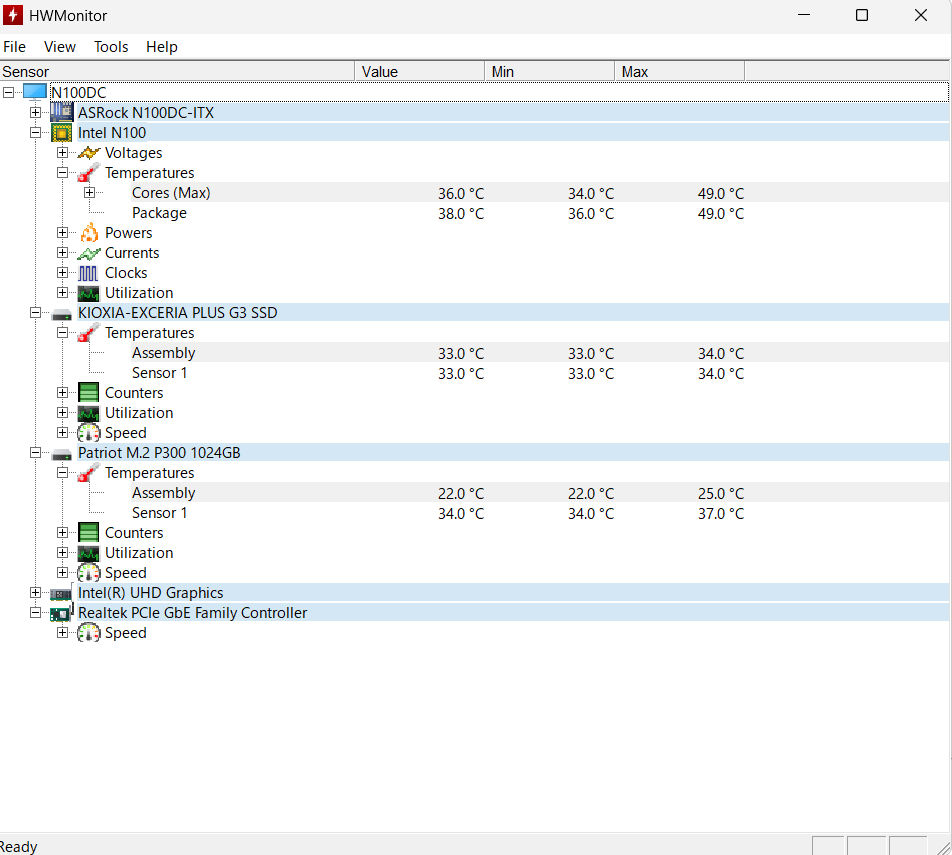
Task: Open the Tools menu
Action: (111, 47)
